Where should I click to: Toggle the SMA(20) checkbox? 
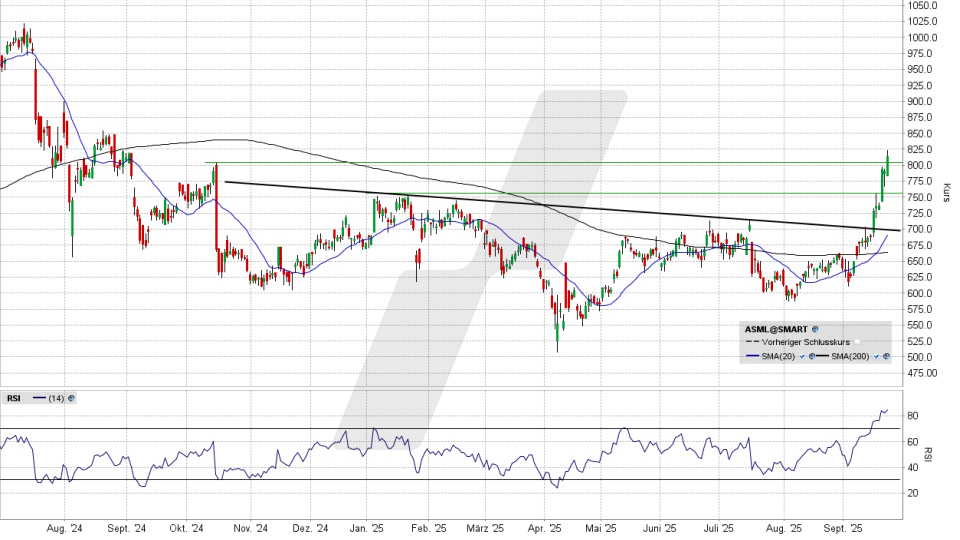802,357
